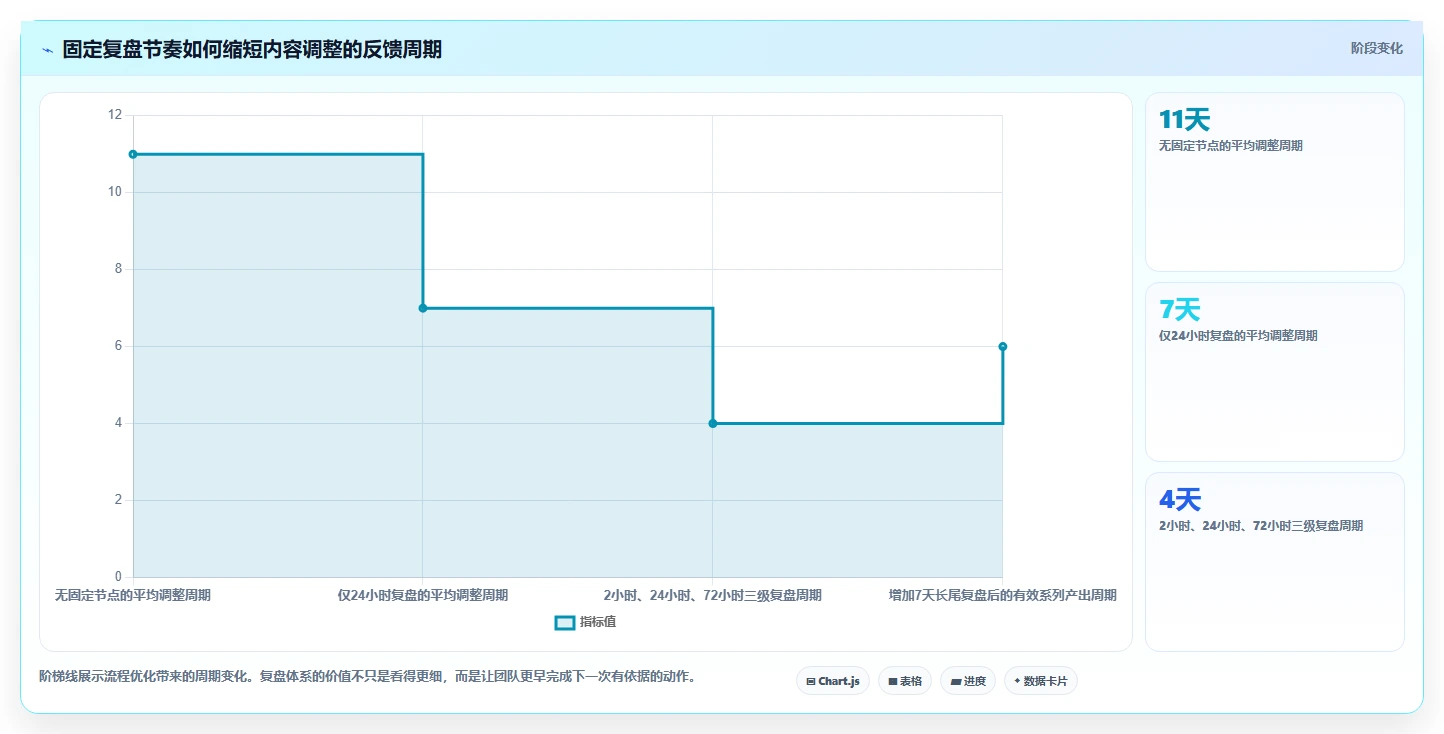The image size is (1444, 734).
Task: Click the data point at value 4
Action: [713, 423]
